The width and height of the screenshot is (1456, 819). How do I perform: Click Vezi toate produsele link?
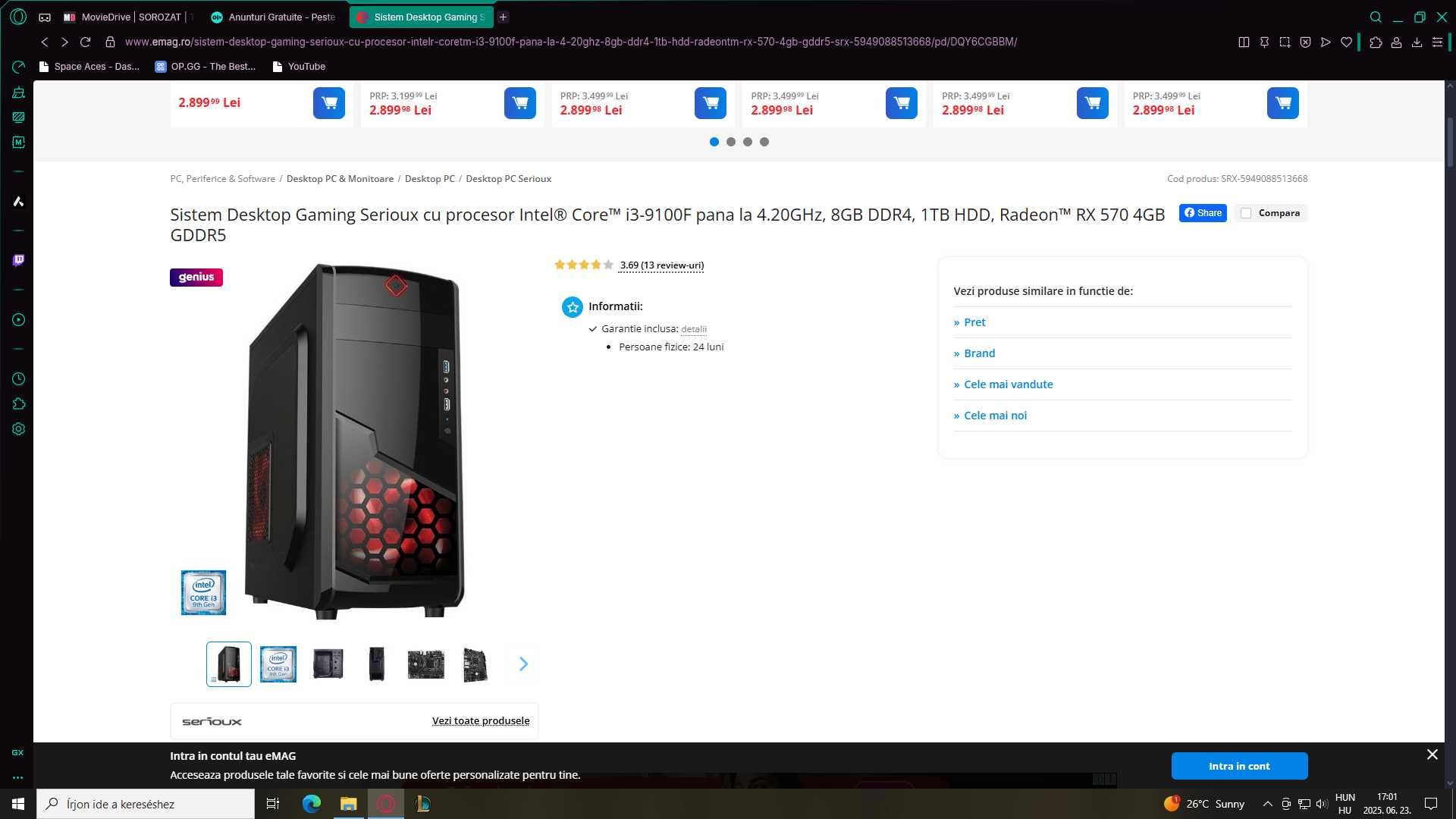tap(481, 721)
